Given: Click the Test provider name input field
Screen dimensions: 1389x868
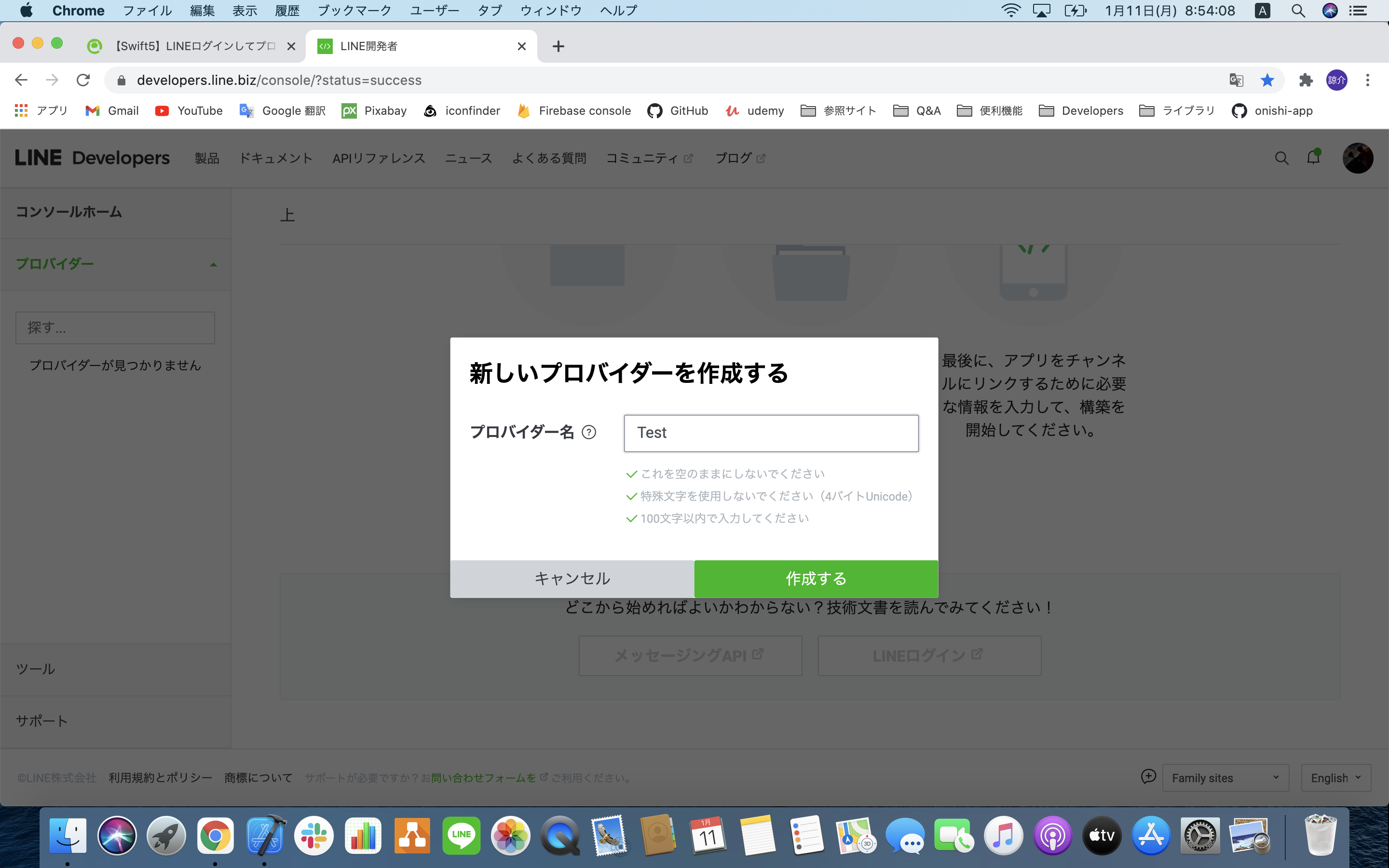Looking at the screenshot, I should click(x=771, y=433).
